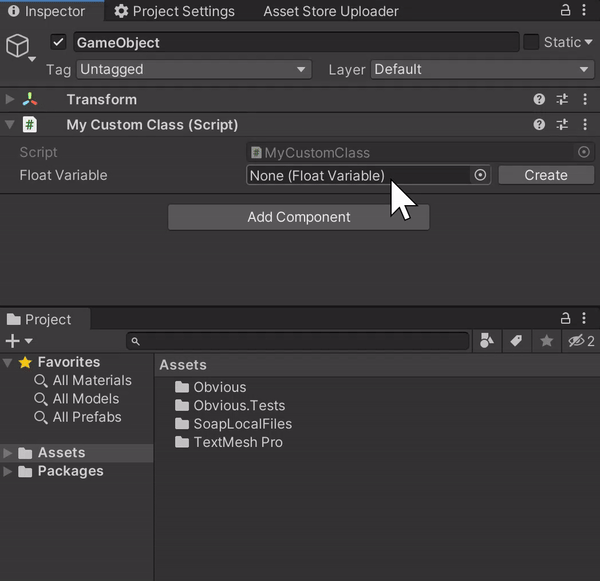Click Search by Type icon in Project
Image resolution: width=600 pixels, height=581 pixels.
487,341
